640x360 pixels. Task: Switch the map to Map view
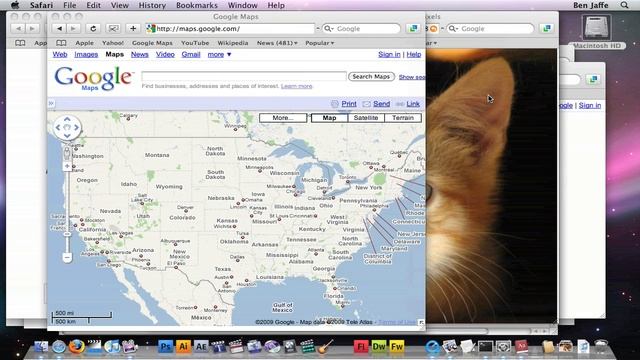[x=329, y=118]
